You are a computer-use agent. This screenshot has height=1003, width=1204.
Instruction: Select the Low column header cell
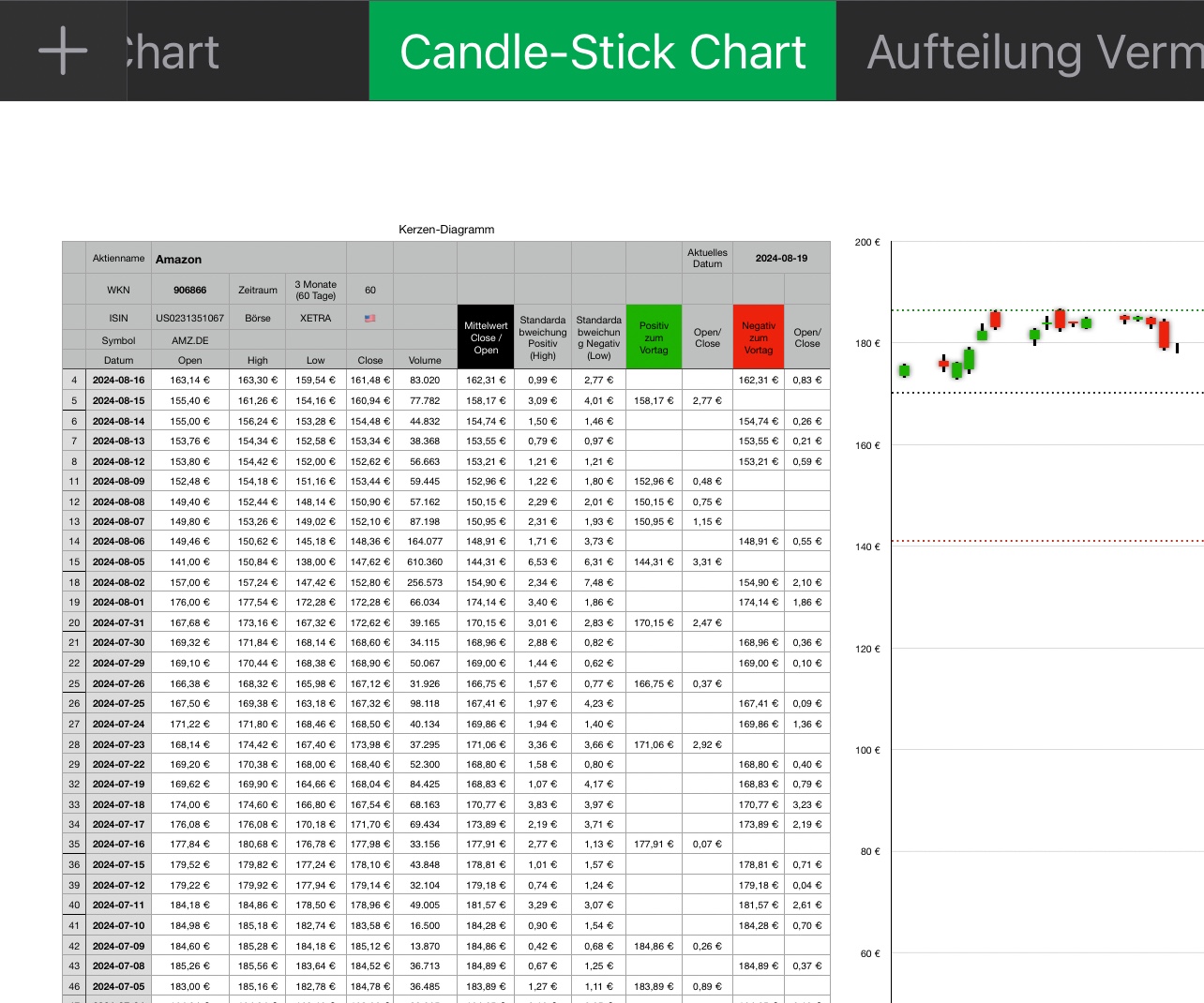(316, 360)
